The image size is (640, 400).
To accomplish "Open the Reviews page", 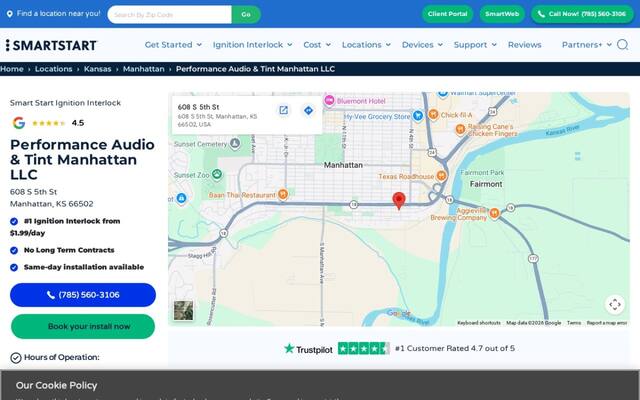I will (x=524, y=45).
